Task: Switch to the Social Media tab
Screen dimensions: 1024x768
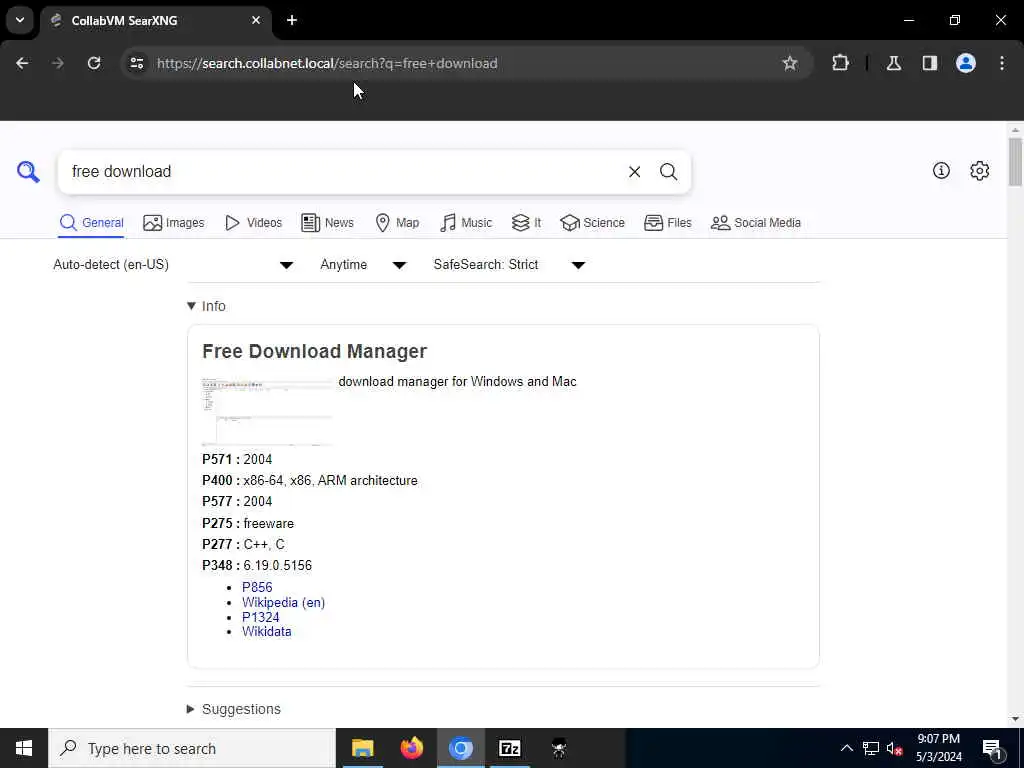Action: click(x=756, y=223)
